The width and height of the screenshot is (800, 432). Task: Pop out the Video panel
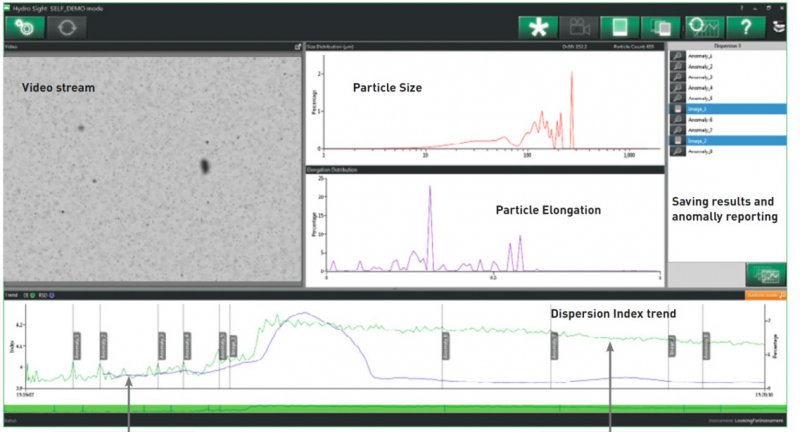[297, 47]
